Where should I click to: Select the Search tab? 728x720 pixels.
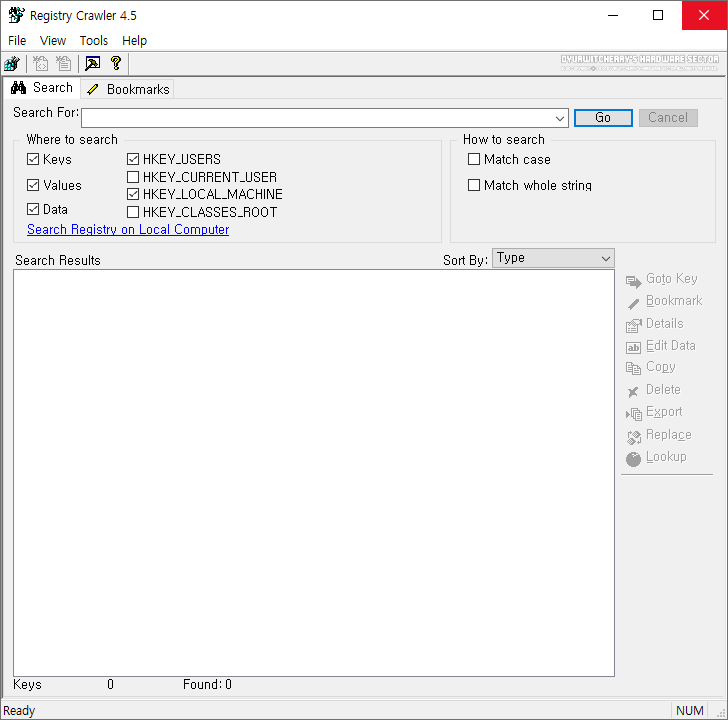[42, 87]
